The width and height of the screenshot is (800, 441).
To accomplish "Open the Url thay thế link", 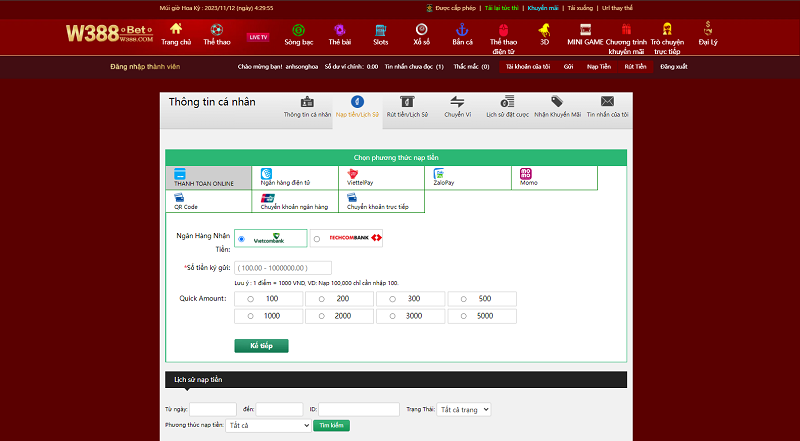I will point(617,8).
